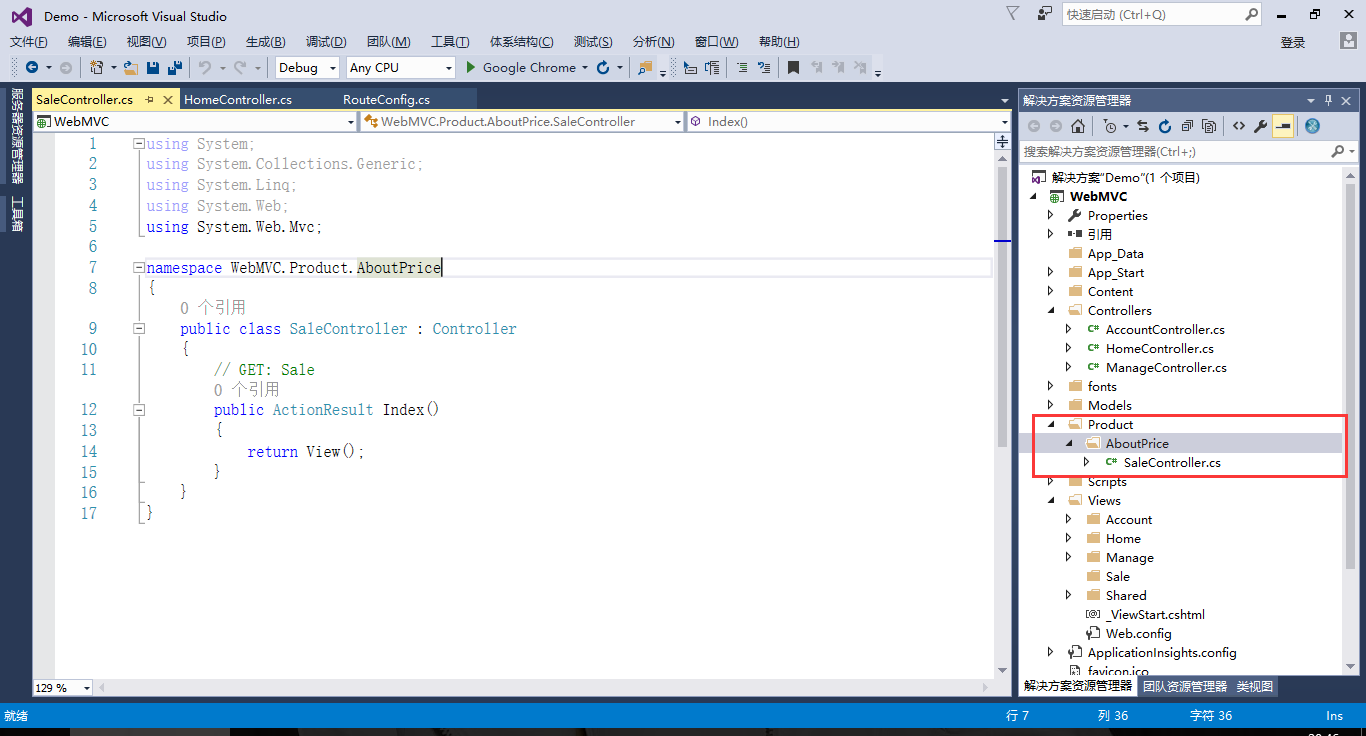Click the Uncomment selected lines icon
Viewport: 1366px width, 736px height.
click(x=764, y=68)
